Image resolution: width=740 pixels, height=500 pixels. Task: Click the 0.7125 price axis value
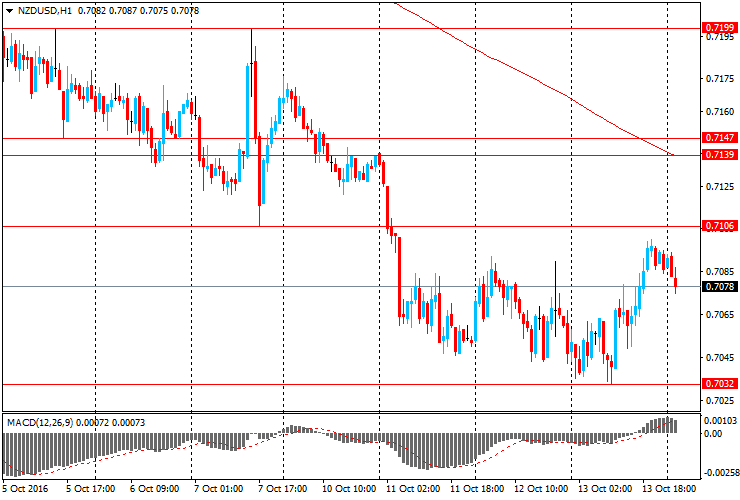720,187
